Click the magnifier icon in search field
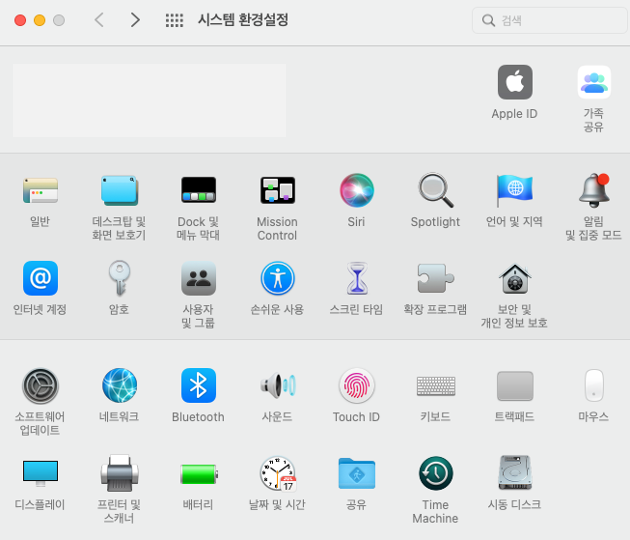630x540 pixels. (x=488, y=20)
